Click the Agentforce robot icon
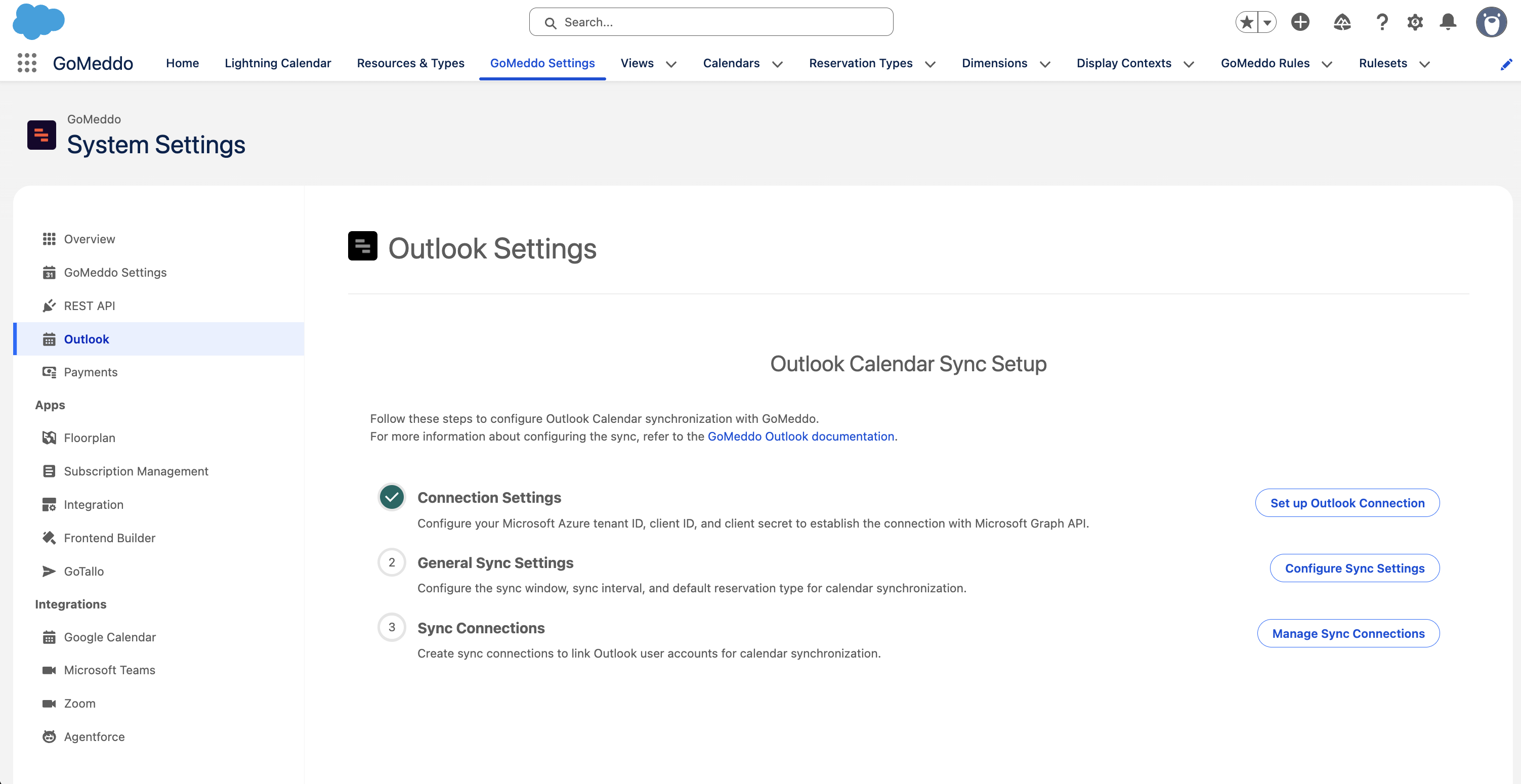 click(x=49, y=737)
